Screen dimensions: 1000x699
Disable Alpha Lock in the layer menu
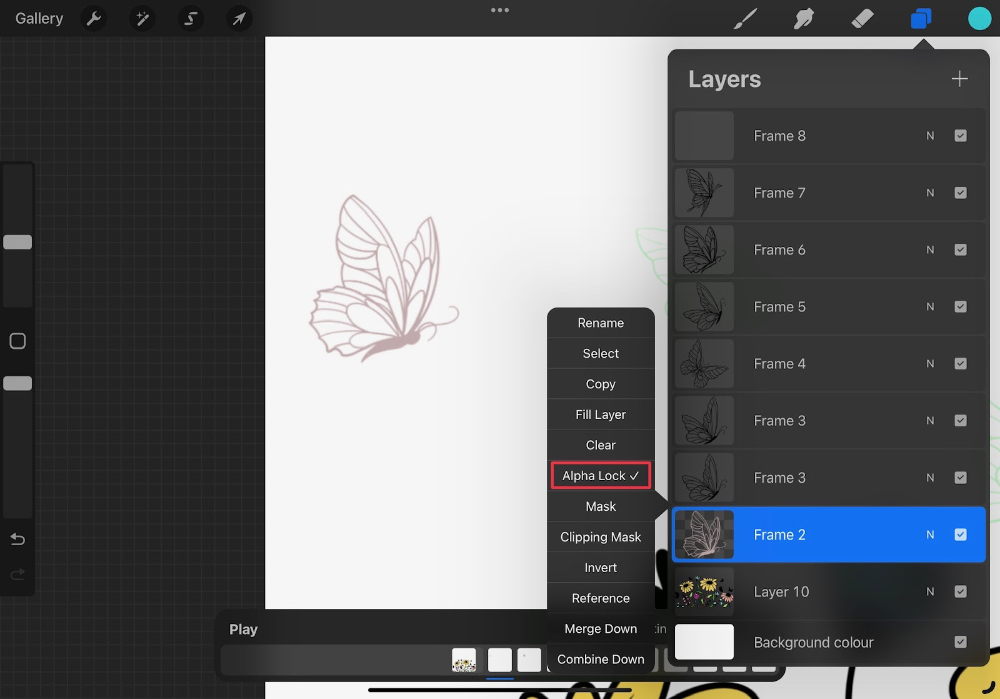point(600,475)
